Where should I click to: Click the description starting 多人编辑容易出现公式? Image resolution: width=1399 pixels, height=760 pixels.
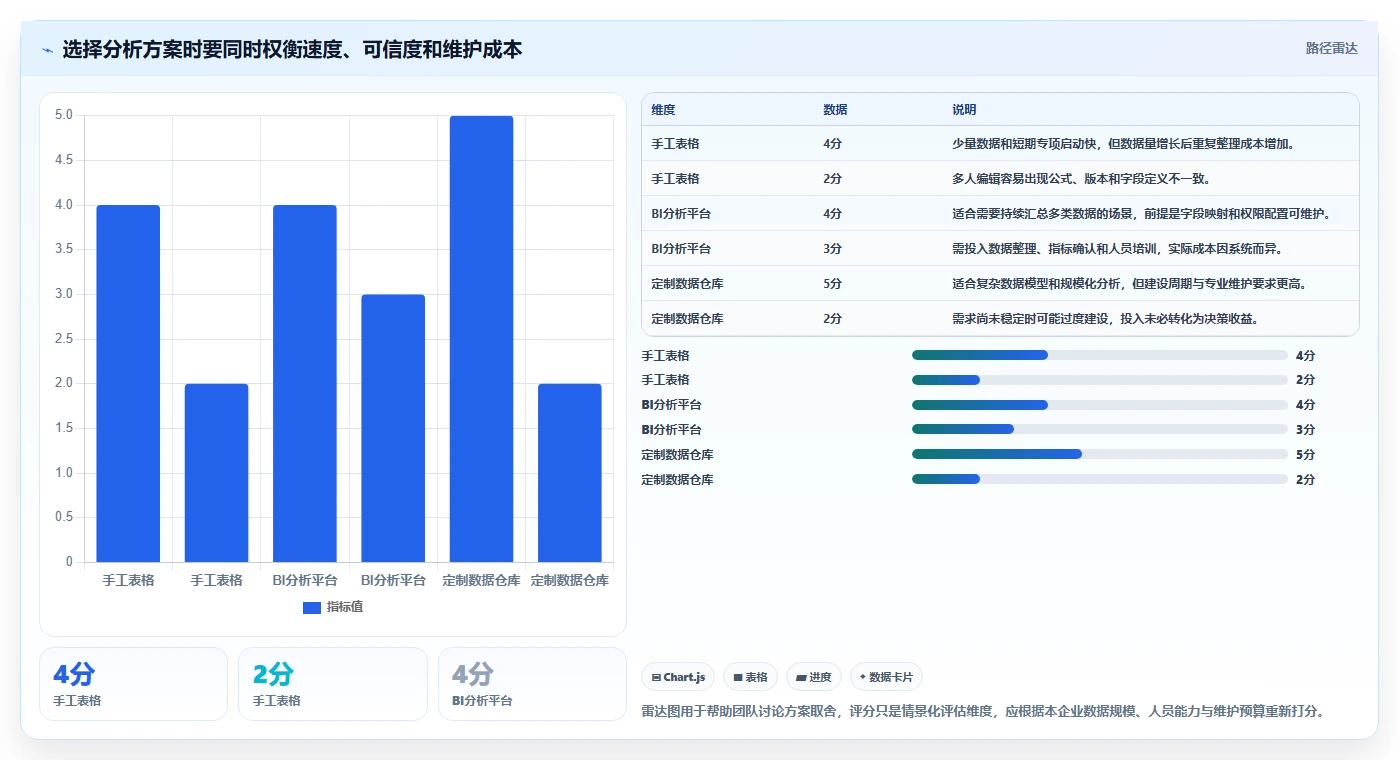click(x=1082, y=179)
